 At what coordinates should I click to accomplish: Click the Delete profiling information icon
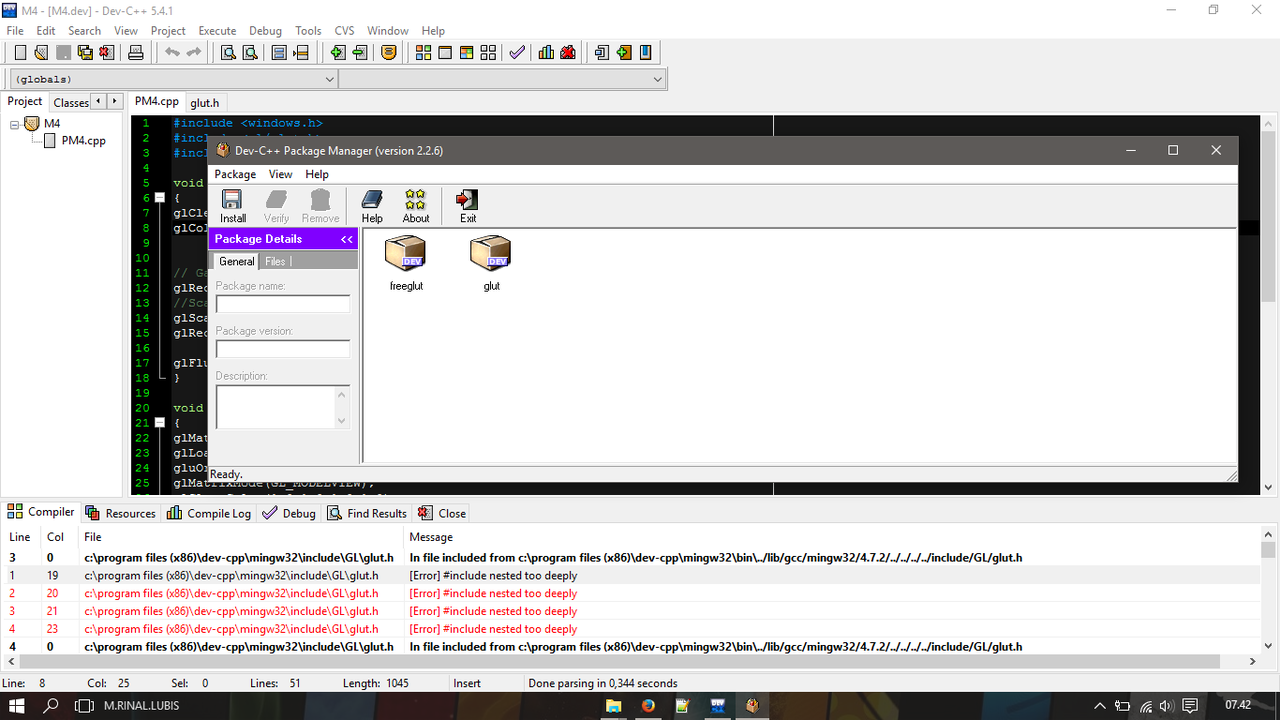[x=568, y=53]
